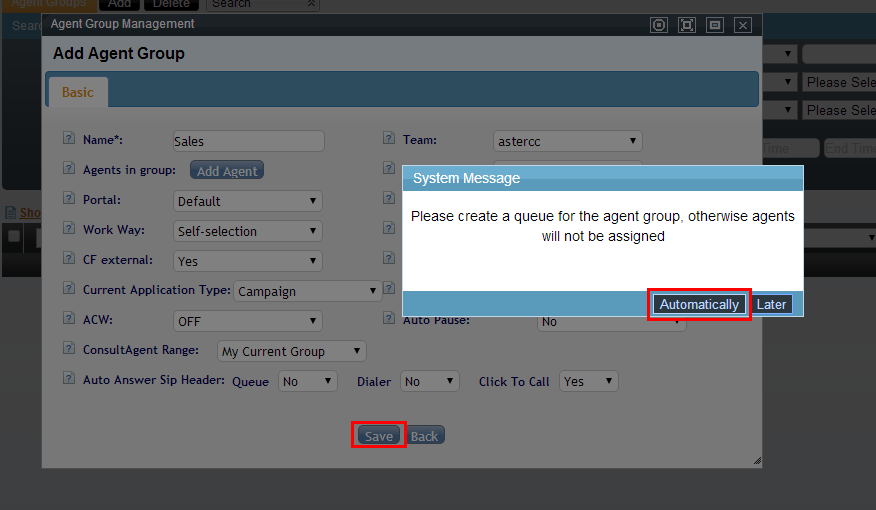Click Automatically in the System Message
876x510 pixels.
click(699, 304)
